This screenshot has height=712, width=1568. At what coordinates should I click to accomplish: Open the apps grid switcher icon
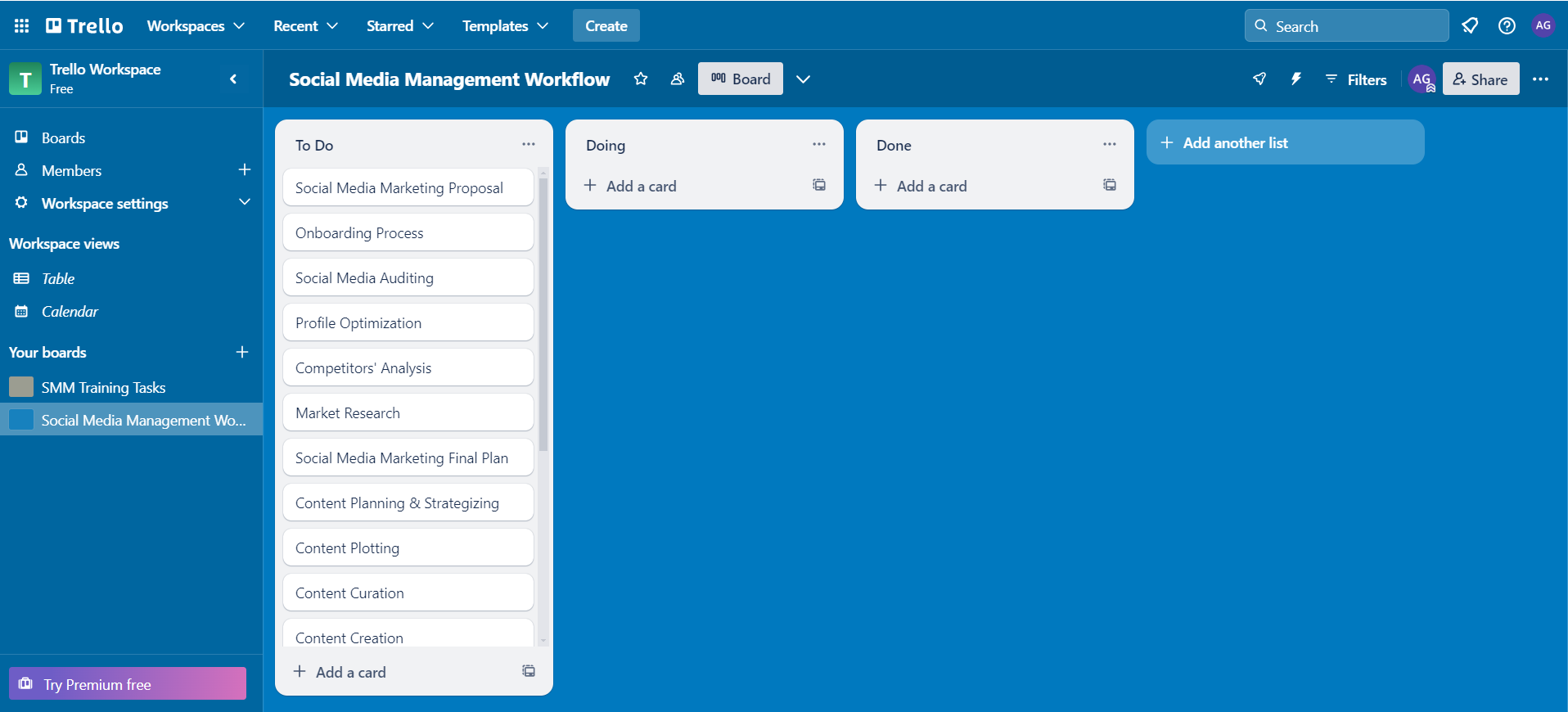pyautogui.click(x=22, y=26)
